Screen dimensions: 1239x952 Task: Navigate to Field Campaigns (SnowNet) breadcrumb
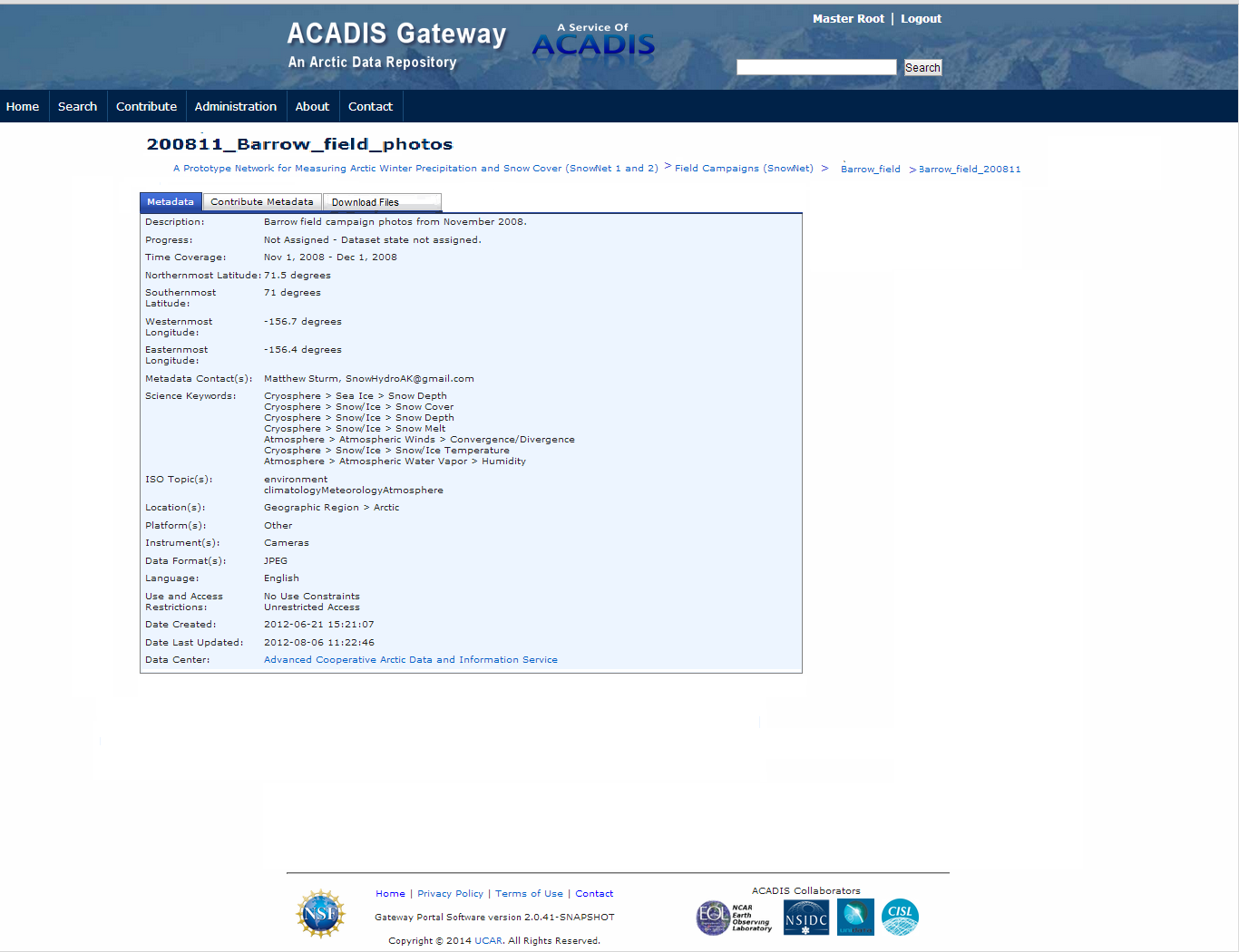tap(744, 169)
